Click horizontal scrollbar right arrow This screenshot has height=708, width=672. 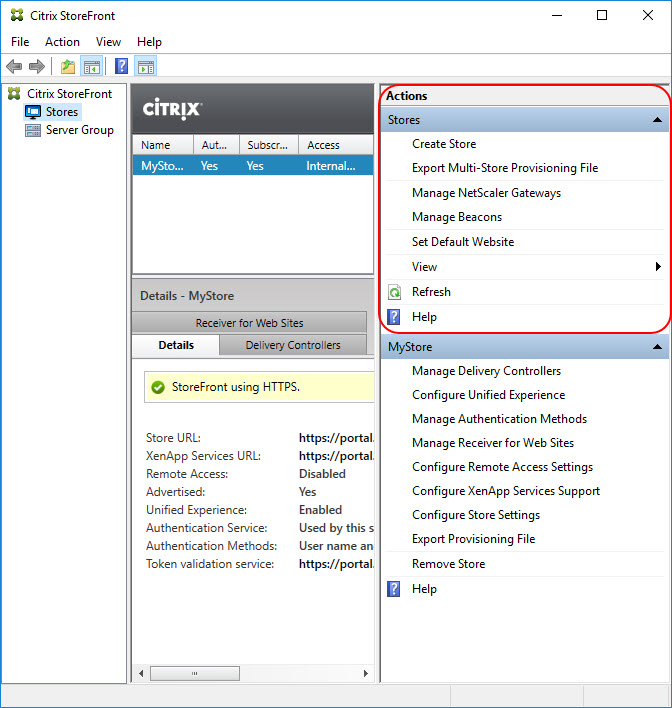pos(365,674)
